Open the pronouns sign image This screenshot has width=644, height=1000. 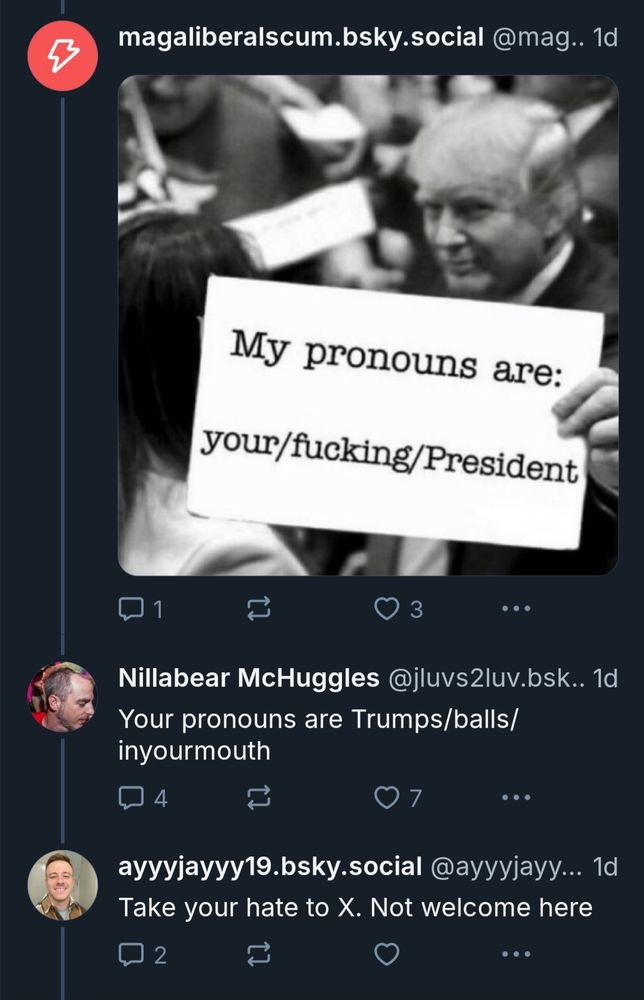tap(368, 325)
